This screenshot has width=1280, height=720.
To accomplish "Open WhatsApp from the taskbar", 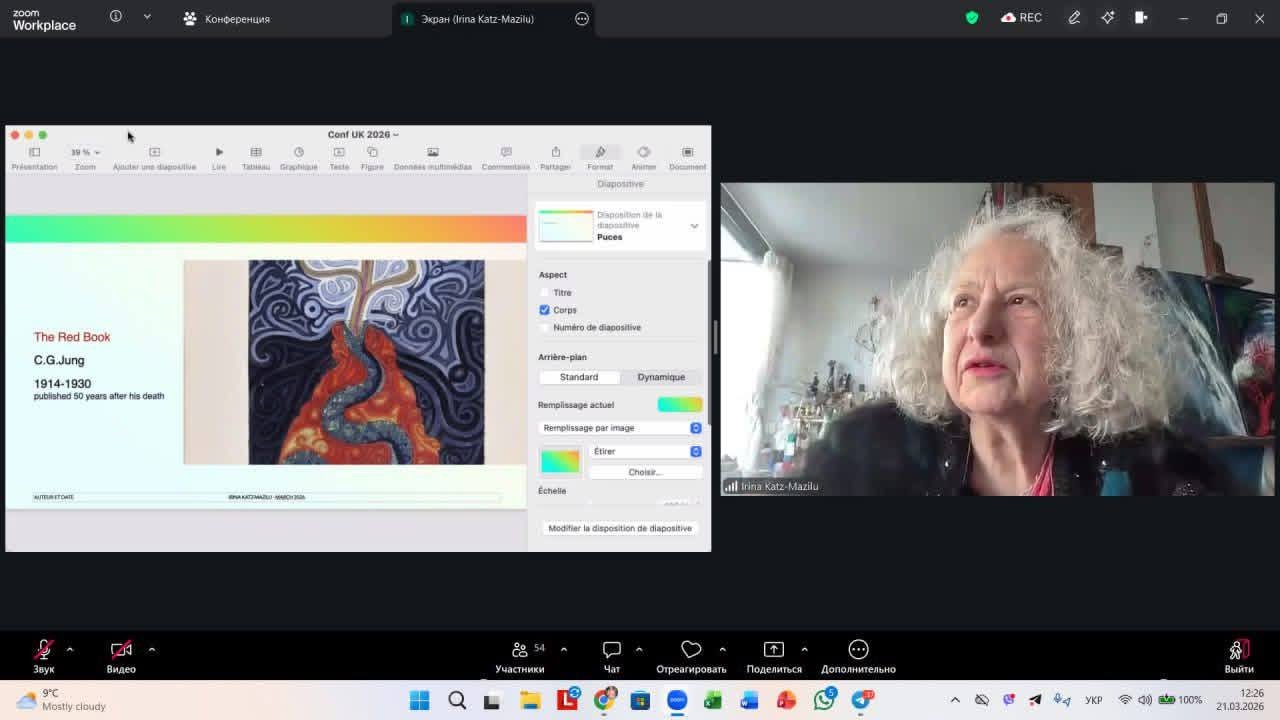I will [824, 700].
